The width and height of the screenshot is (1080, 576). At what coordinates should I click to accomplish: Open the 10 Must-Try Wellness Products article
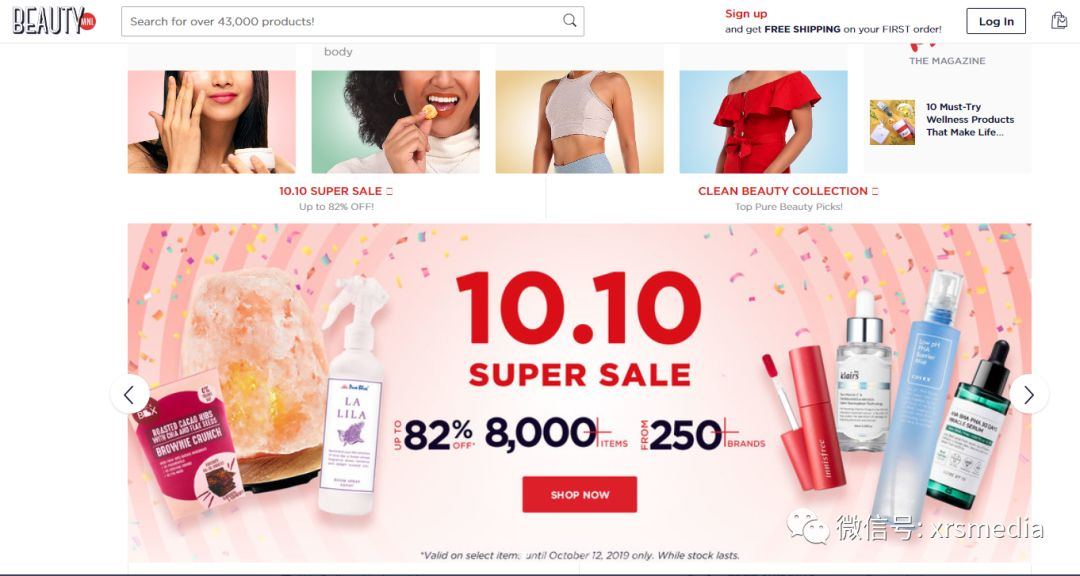tap(970, 120)
